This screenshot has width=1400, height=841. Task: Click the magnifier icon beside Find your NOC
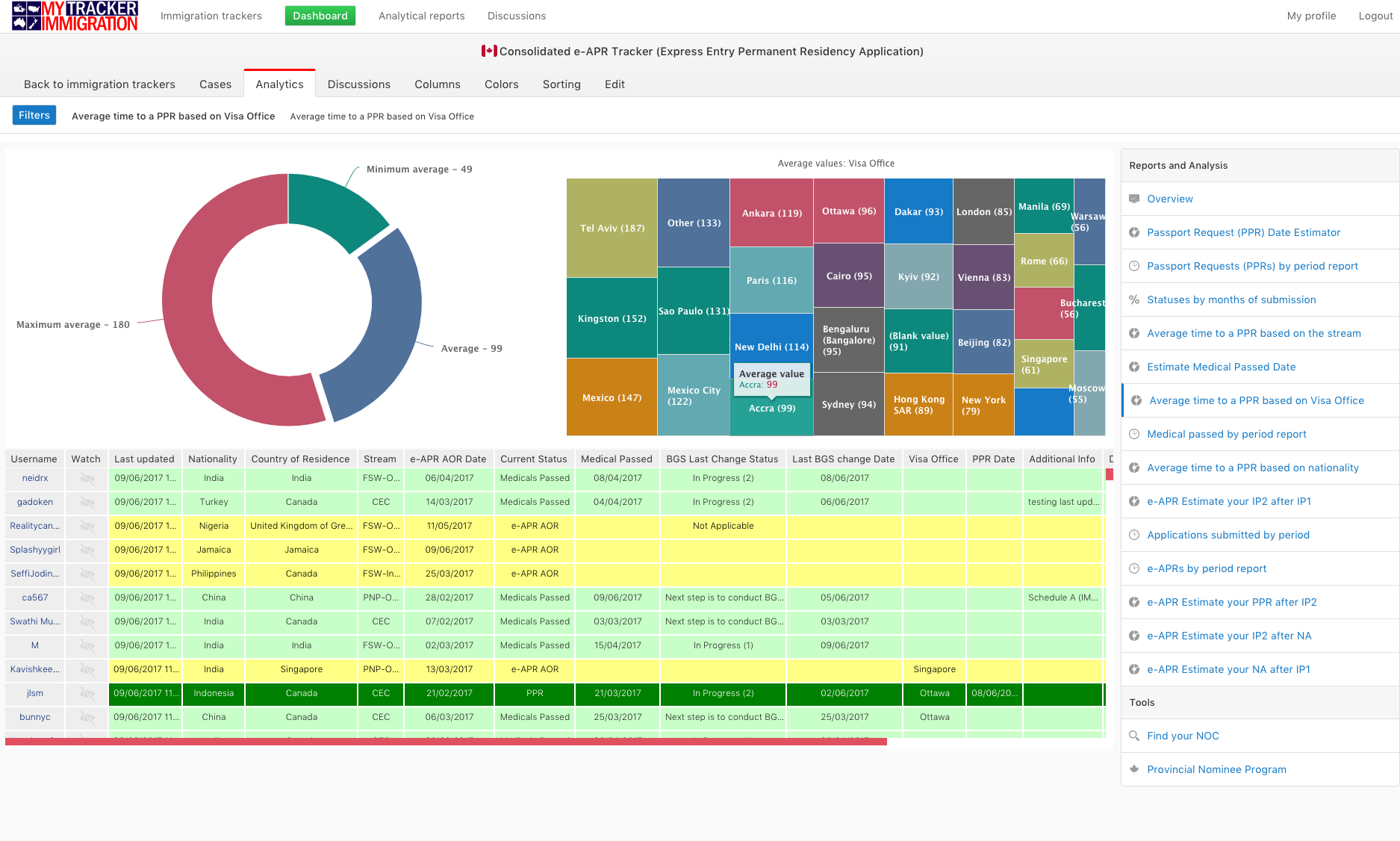pyautogui.click(x=1134, y=736)
